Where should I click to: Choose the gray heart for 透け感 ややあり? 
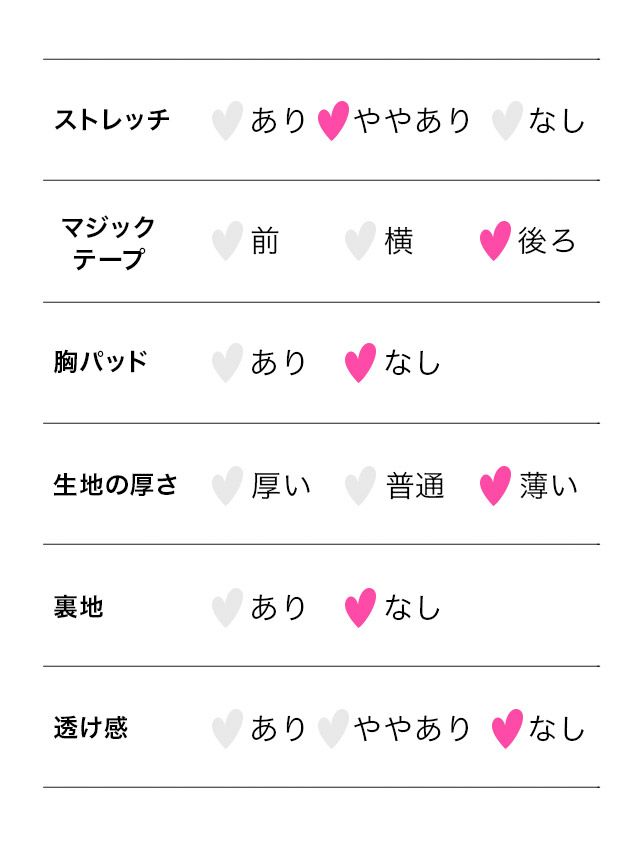click(333, 728)
